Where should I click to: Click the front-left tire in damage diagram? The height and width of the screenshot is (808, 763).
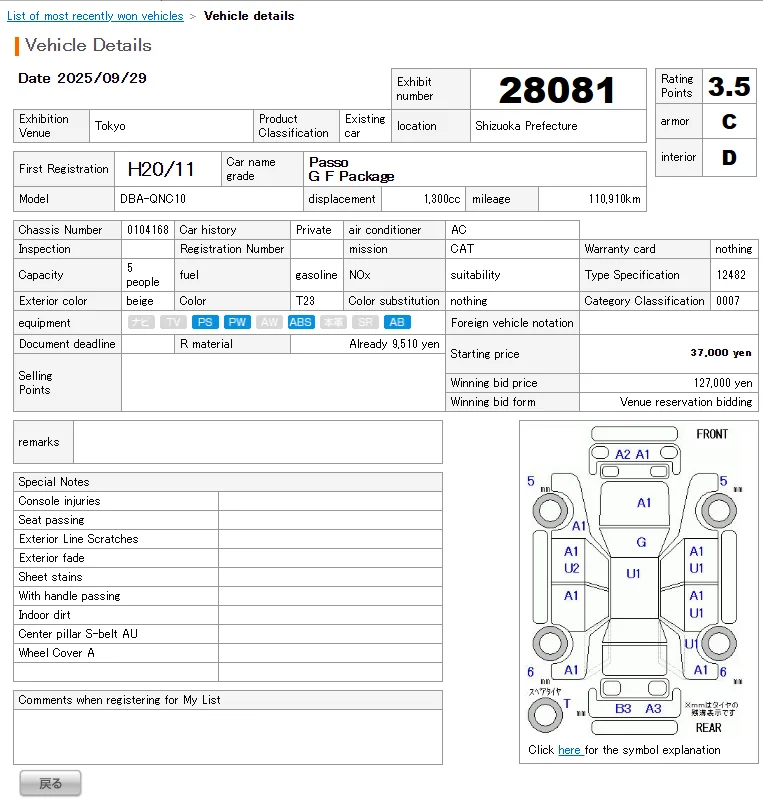coord(548,506)
